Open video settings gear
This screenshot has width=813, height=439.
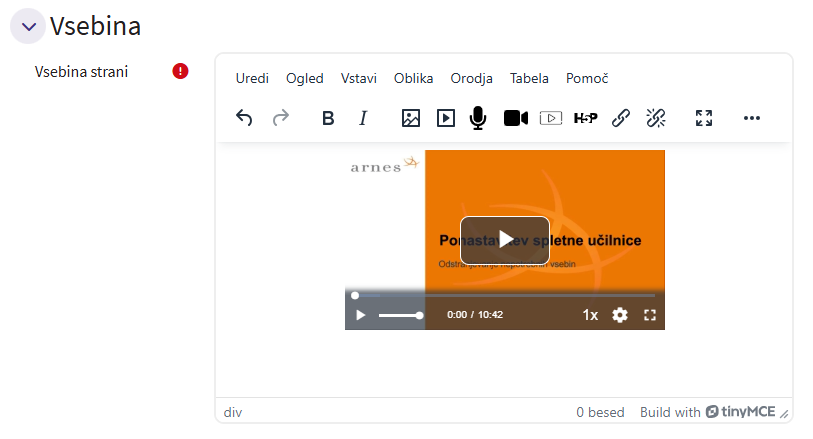[x=620, y=315]
